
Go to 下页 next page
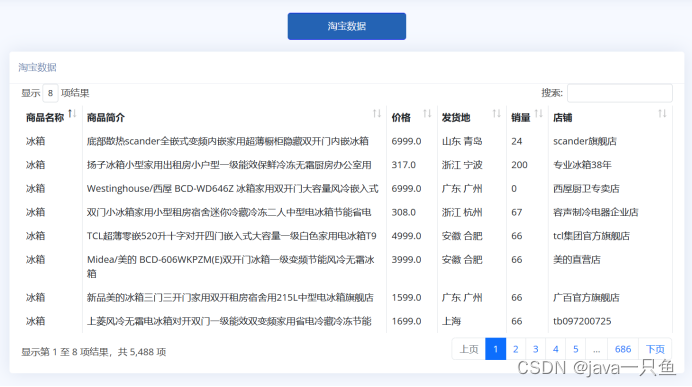point(655,349)
